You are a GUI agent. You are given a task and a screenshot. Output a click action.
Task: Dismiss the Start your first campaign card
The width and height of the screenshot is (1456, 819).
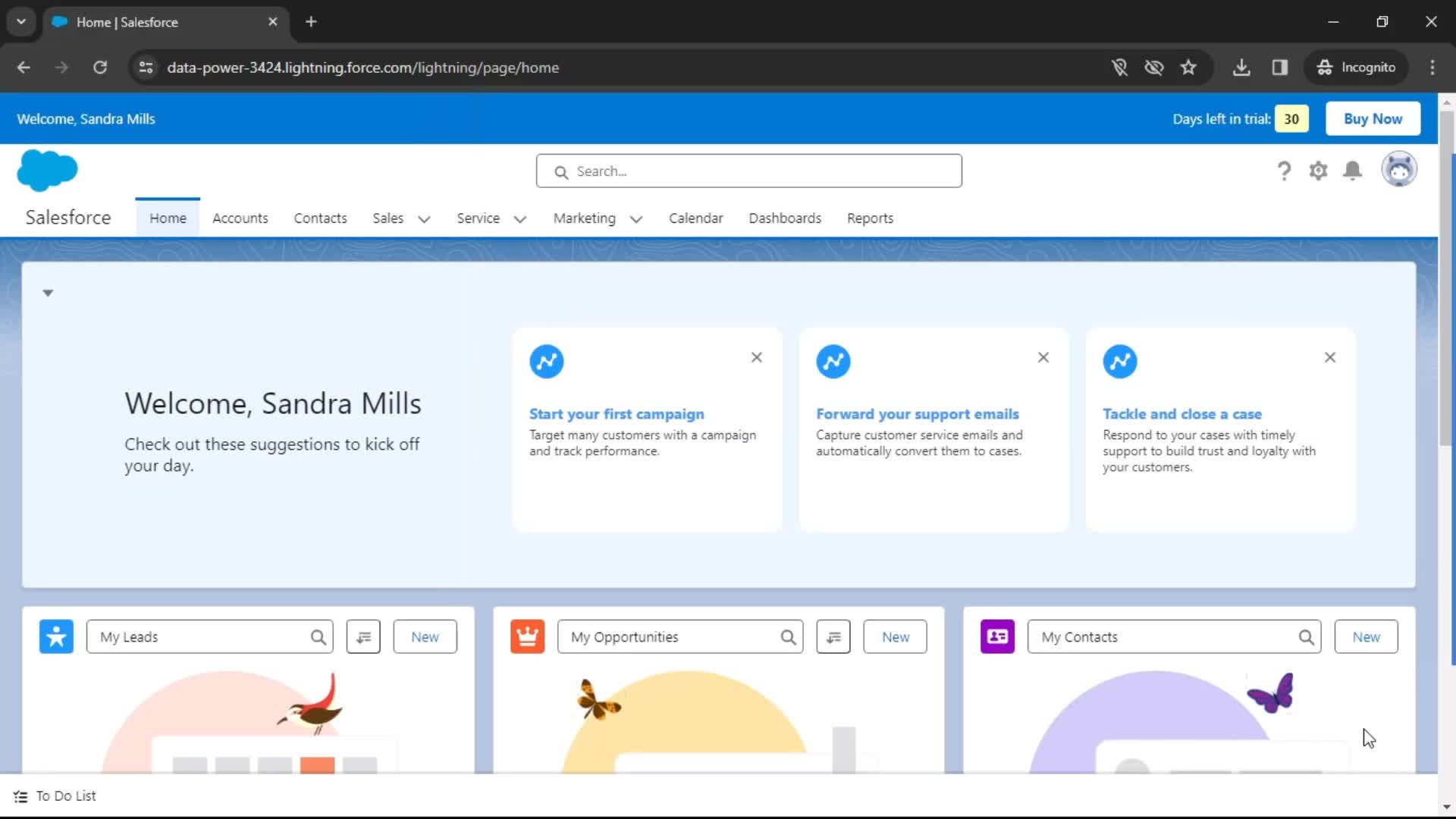(x=757, y=357)
